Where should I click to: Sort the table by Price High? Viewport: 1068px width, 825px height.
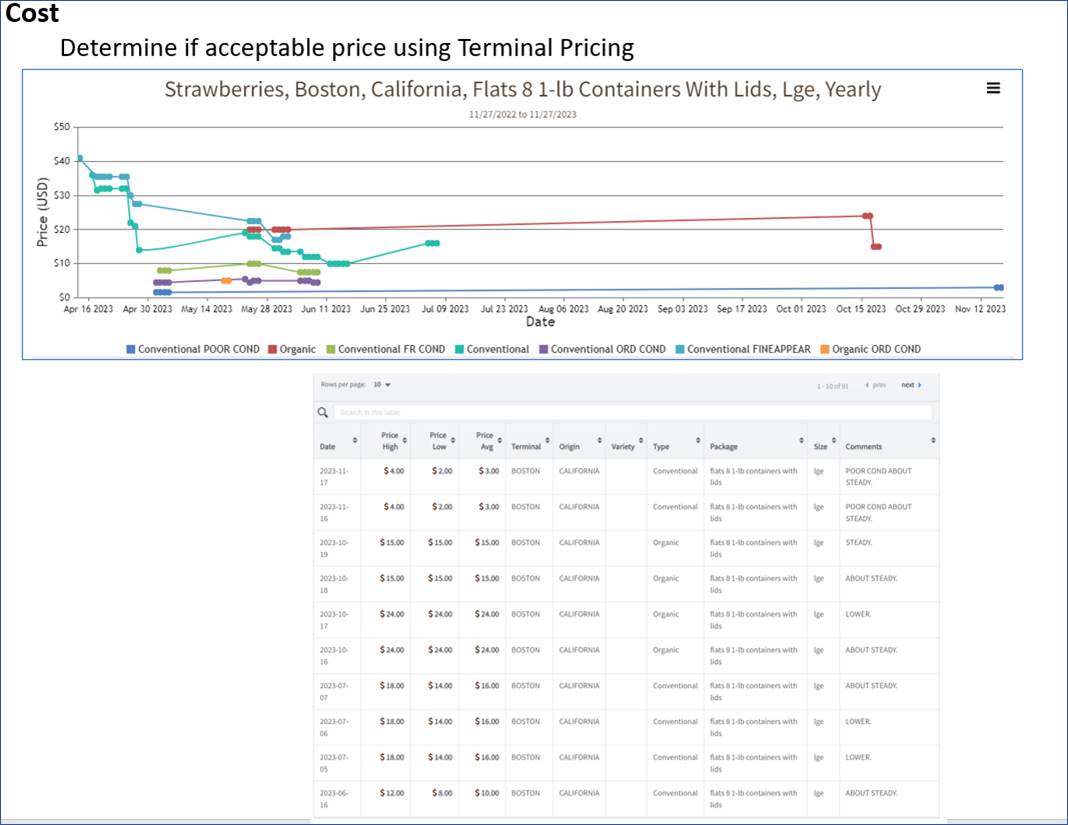point(404,441)
